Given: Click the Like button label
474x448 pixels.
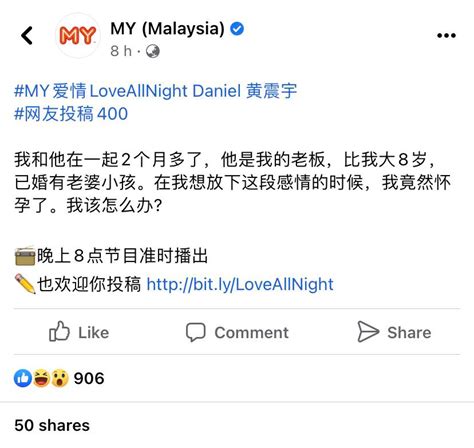Looking at the screenshot, I should point(94,333).
